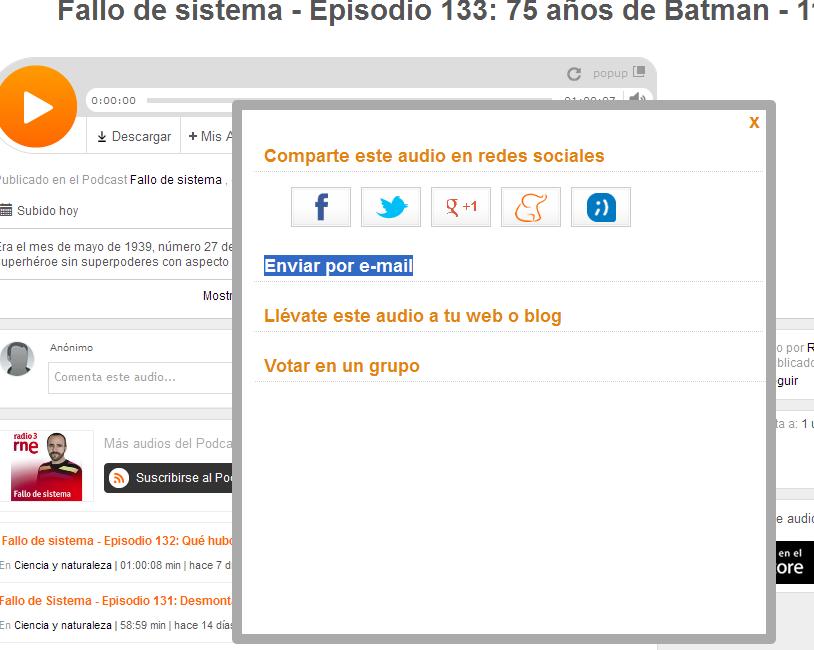Screen dimensions: 814x650
Task: Click the Google +1 share button
Action: click(x=461, y=207)
